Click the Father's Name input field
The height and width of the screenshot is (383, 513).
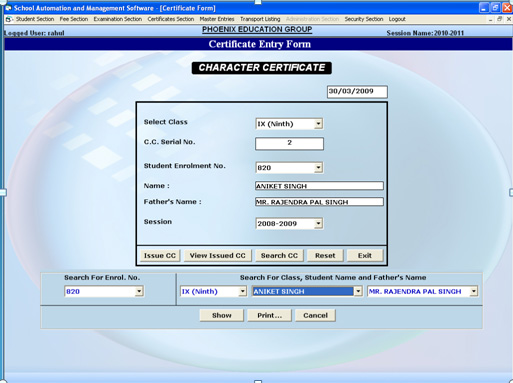pos(319,202)
